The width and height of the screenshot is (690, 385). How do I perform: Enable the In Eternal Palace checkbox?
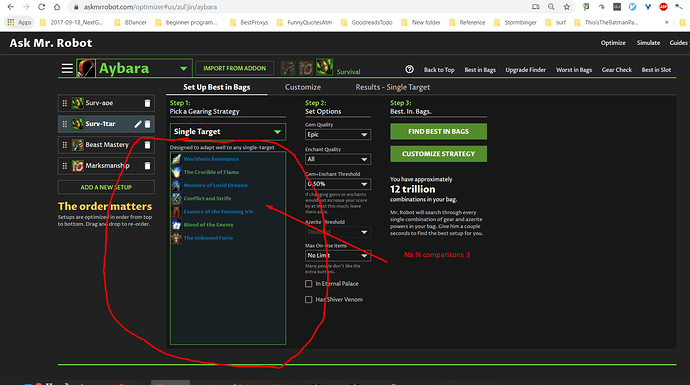click(308, 284)
